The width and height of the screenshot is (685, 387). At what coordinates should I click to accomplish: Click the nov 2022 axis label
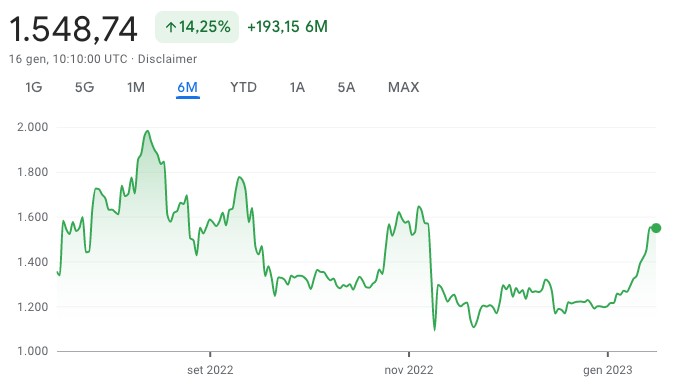point(409,370)
